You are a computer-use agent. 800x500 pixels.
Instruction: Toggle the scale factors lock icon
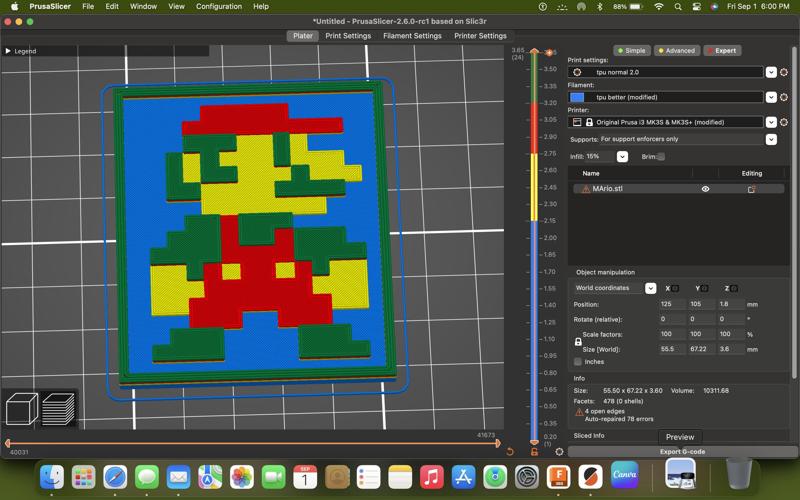click(x=578, y=342)
